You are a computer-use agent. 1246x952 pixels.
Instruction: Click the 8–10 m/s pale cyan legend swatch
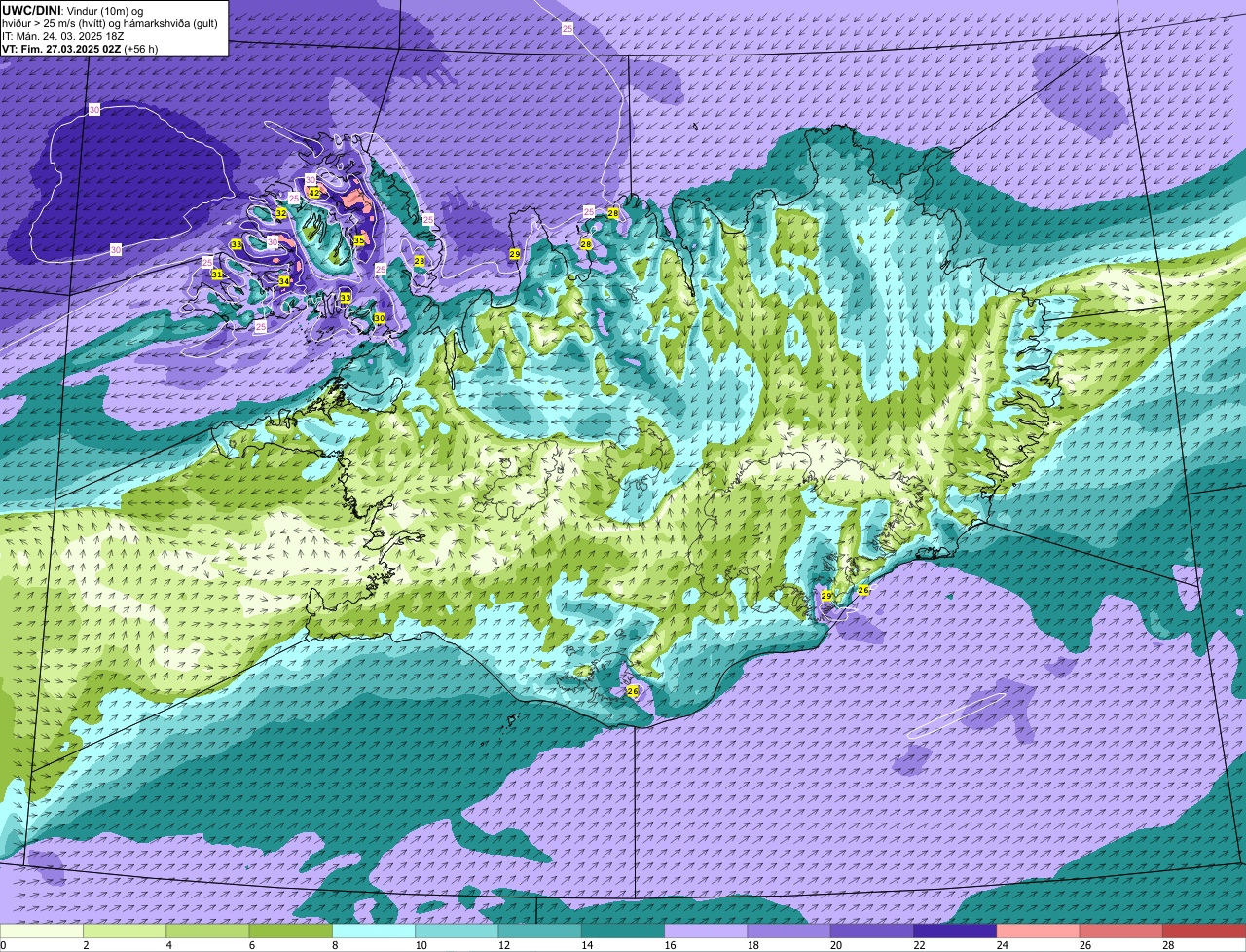pyautogui.click(x=374, y=931)
